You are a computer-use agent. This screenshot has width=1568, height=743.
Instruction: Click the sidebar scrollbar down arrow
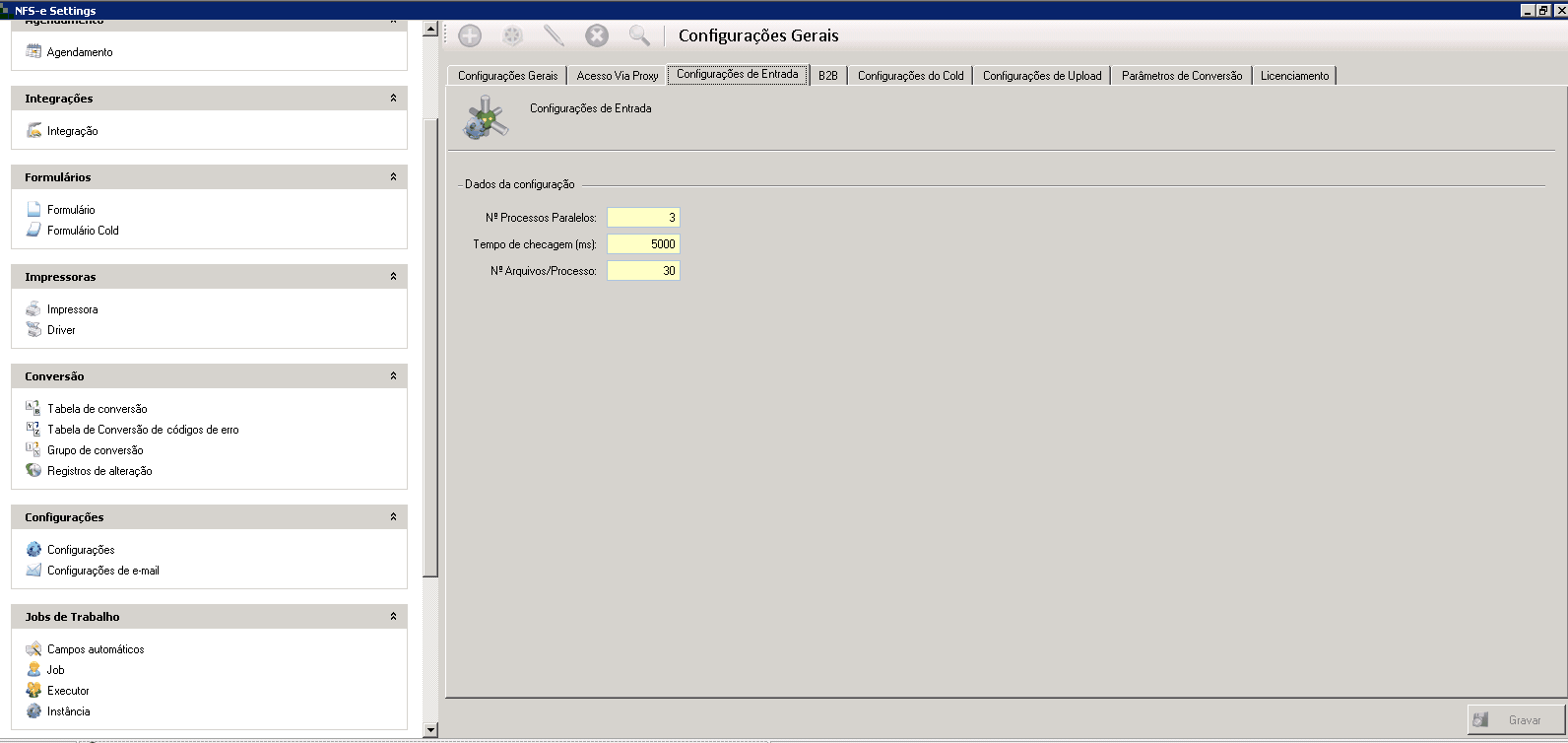coord(430,729)
